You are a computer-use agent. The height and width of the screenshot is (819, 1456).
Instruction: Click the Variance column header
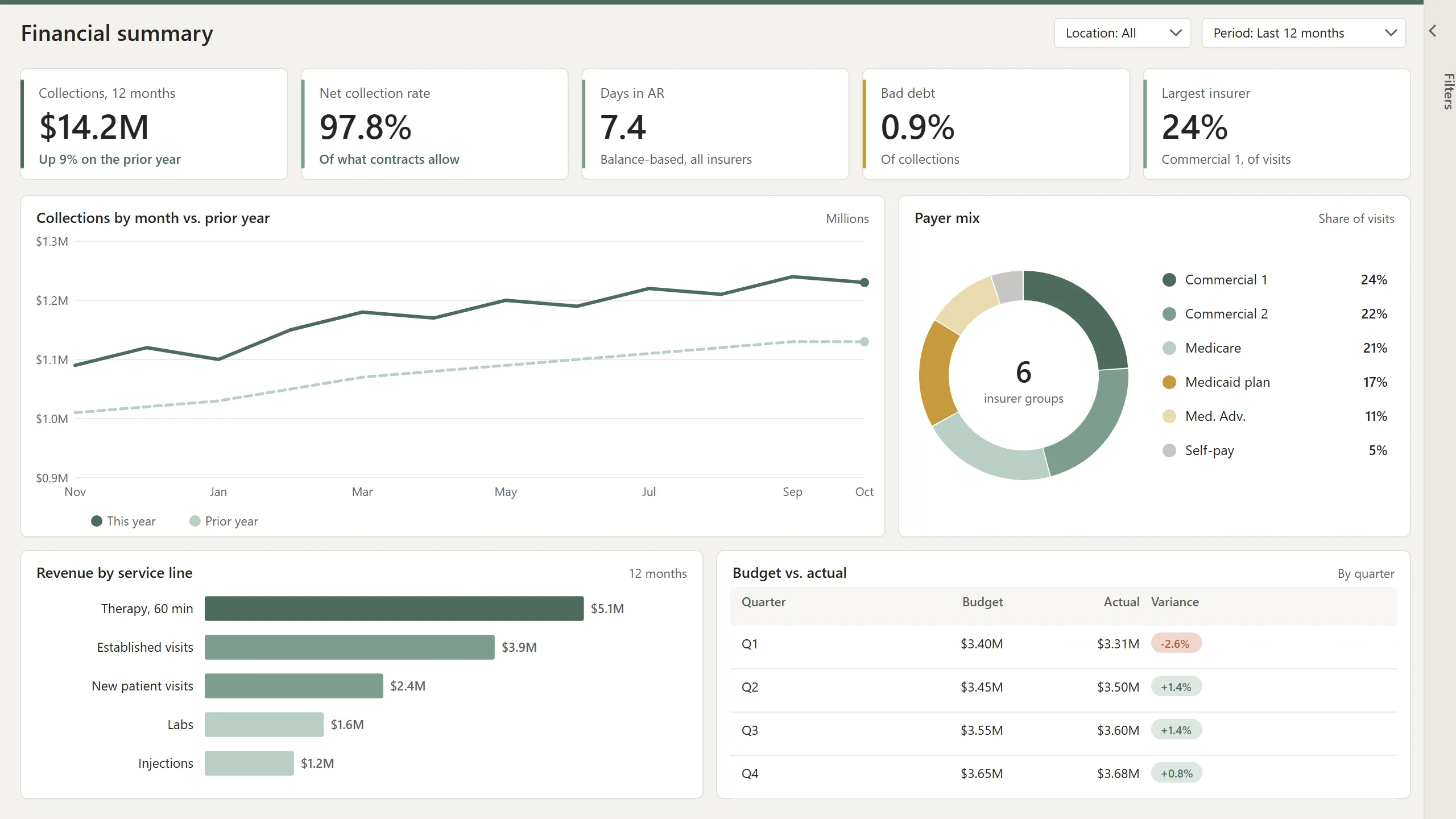tap(1174, 602)
